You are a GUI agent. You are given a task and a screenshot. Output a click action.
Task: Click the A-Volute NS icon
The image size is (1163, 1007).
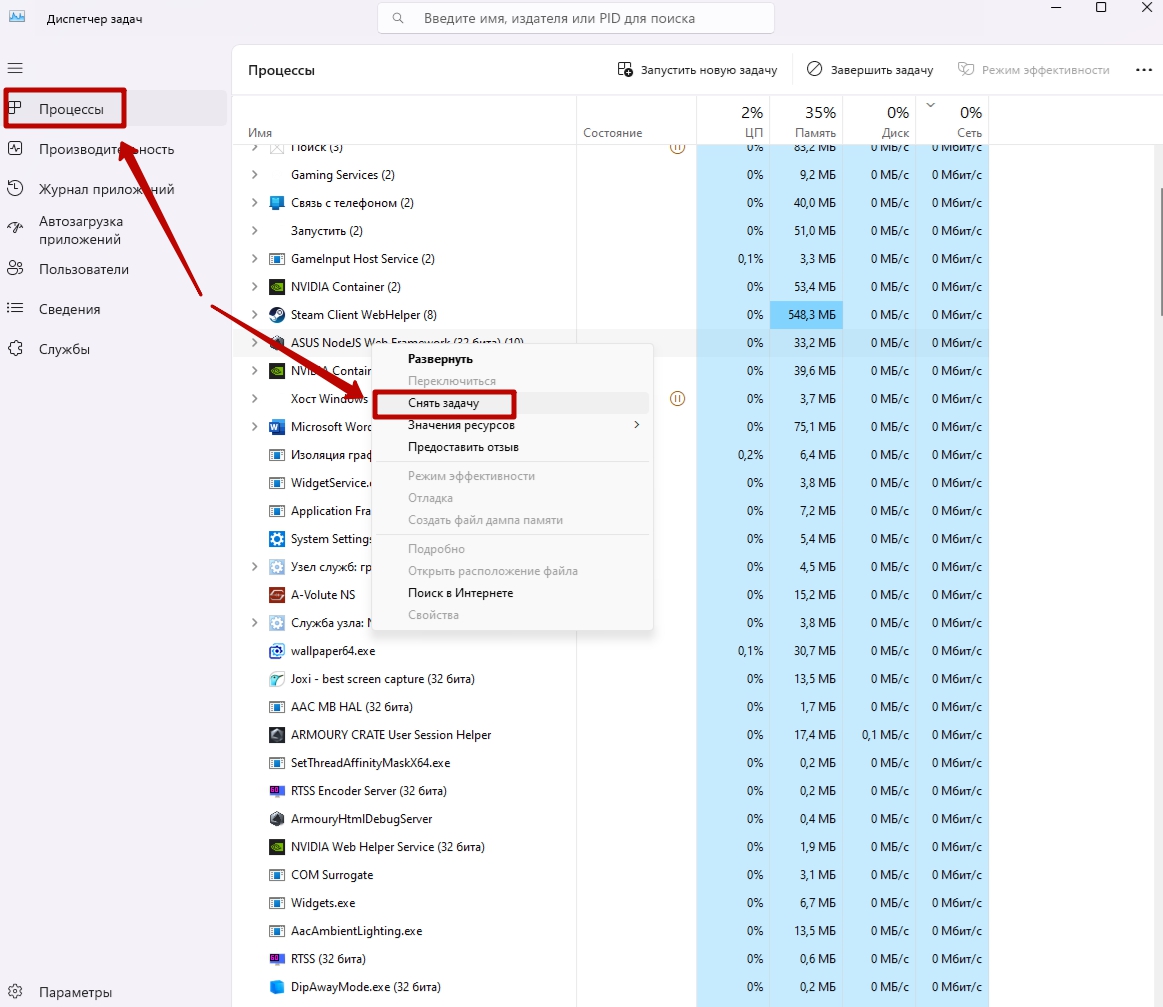coord(277,595)
